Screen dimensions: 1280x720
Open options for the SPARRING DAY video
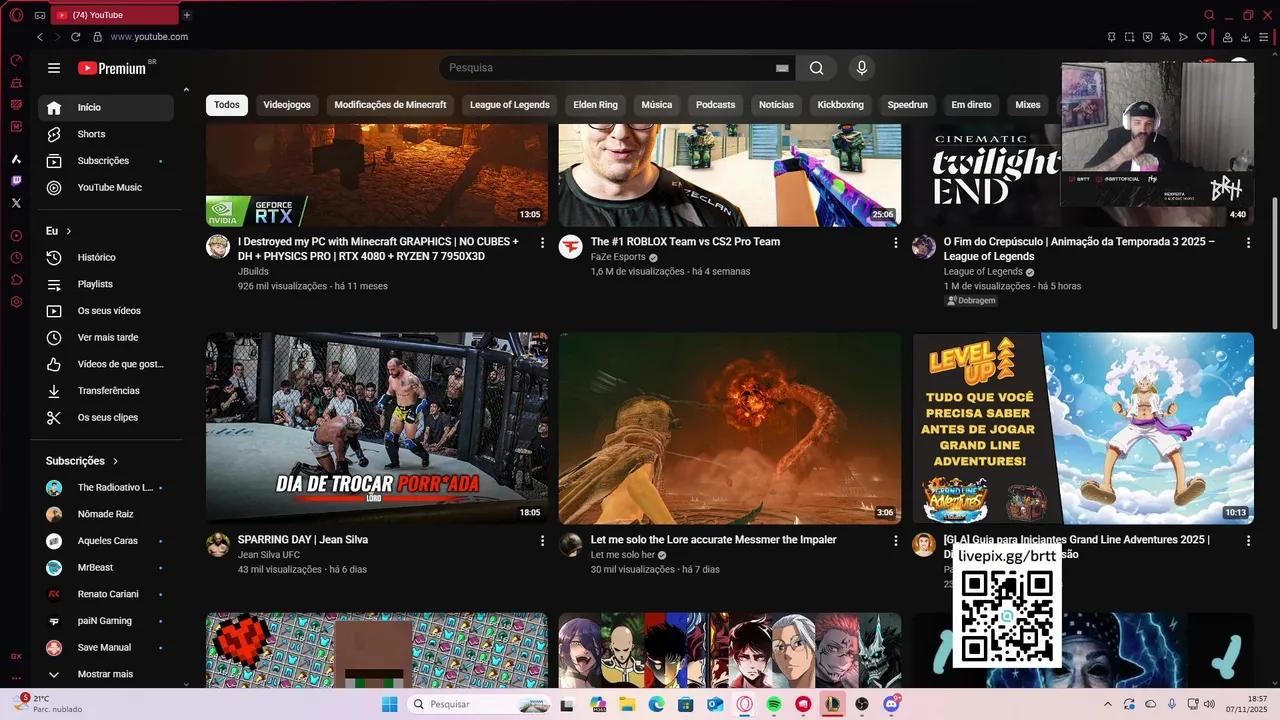pos(543,541)
